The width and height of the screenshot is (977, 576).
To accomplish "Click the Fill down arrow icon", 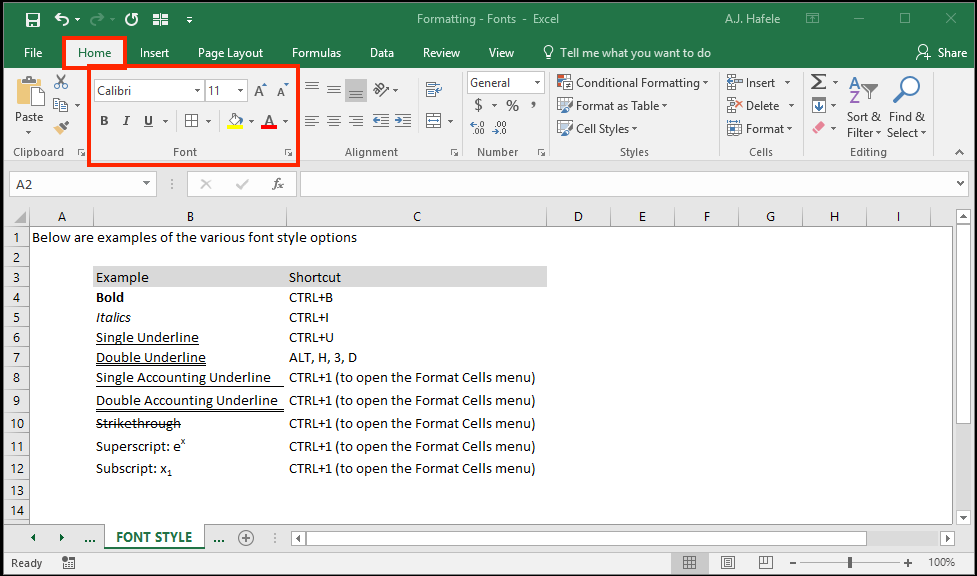I will tap(819, 105).
